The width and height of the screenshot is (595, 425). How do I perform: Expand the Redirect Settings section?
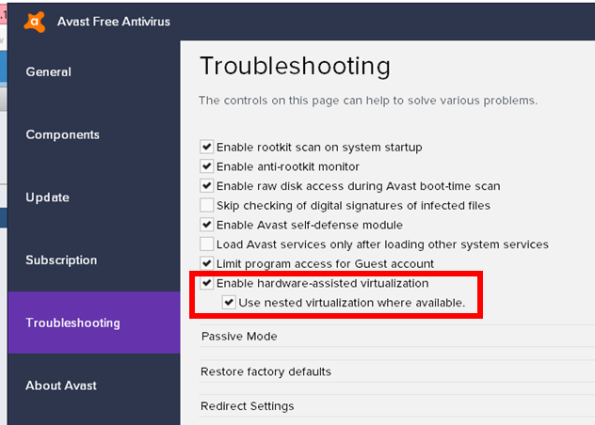397,406
